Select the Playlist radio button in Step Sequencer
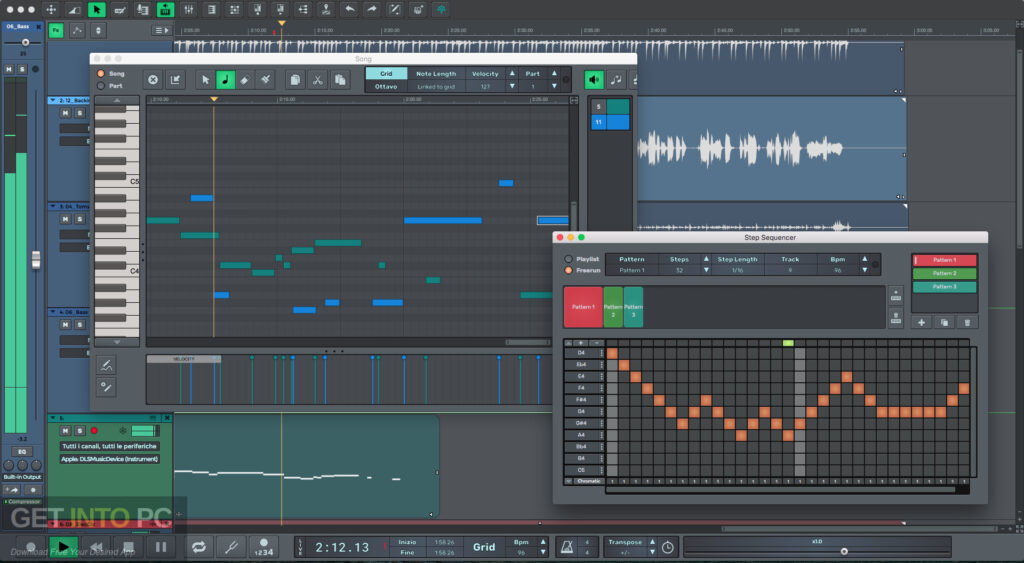Screen dimensions: 1024x563 tap(568, 259)
